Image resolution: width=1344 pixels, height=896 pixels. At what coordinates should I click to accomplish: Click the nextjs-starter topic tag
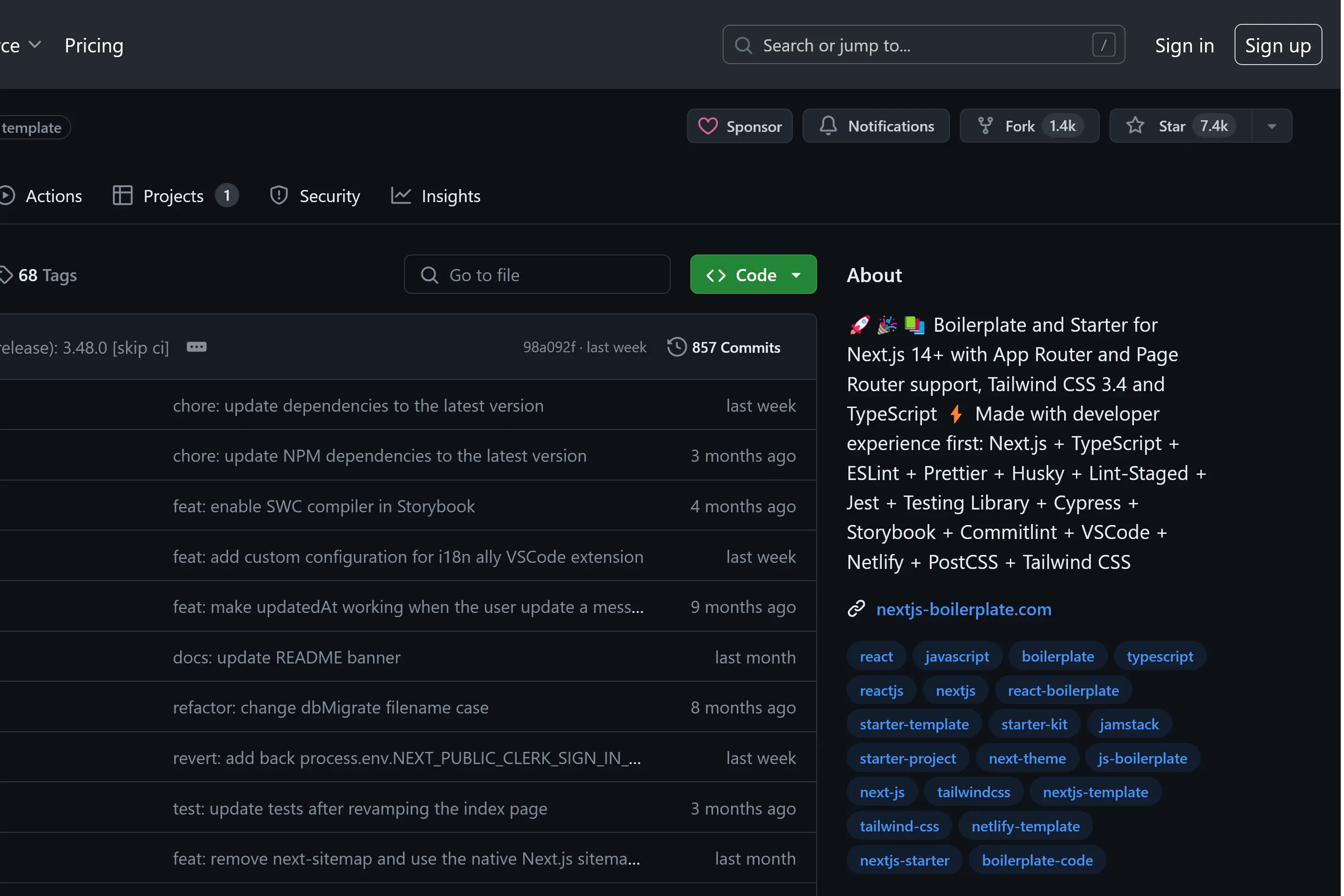904,860
